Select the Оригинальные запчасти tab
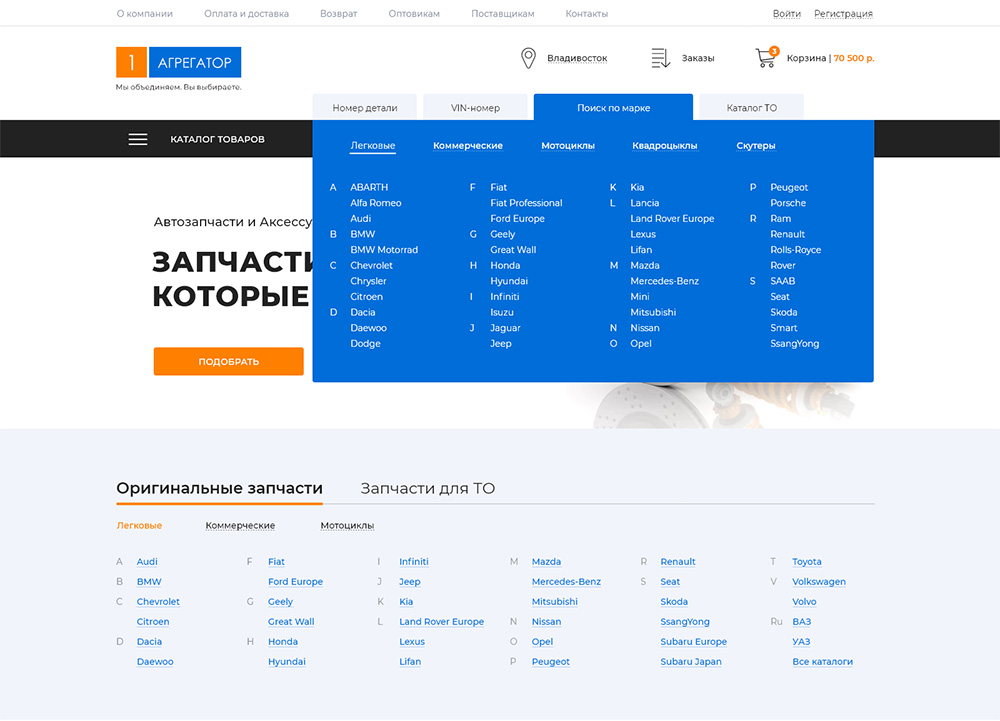Viewport: 1000px width, 721px height. click(x=219, y=488)
